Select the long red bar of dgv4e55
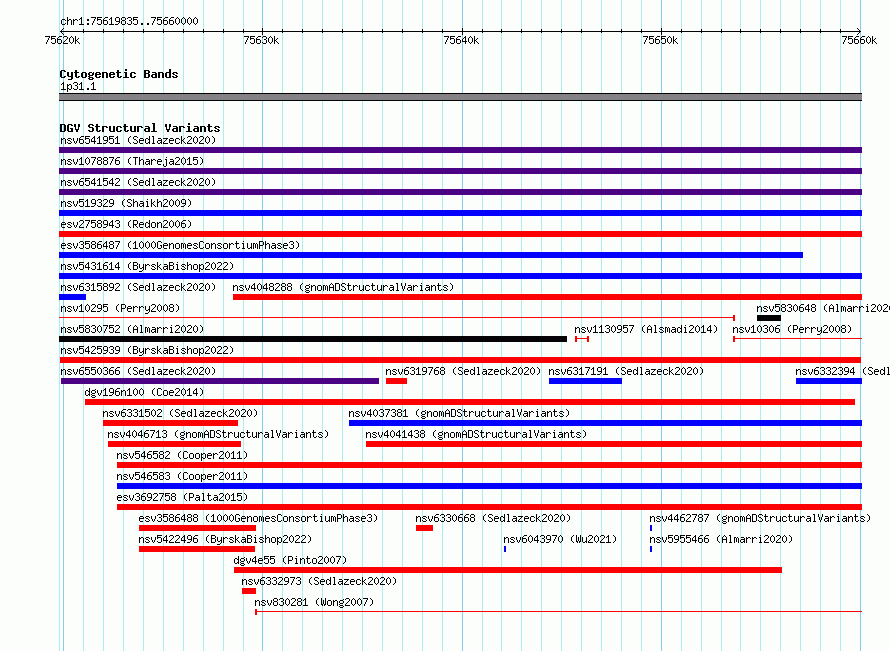Image resolution: width=890 pixels, height=651 pixels. [507, 570]
